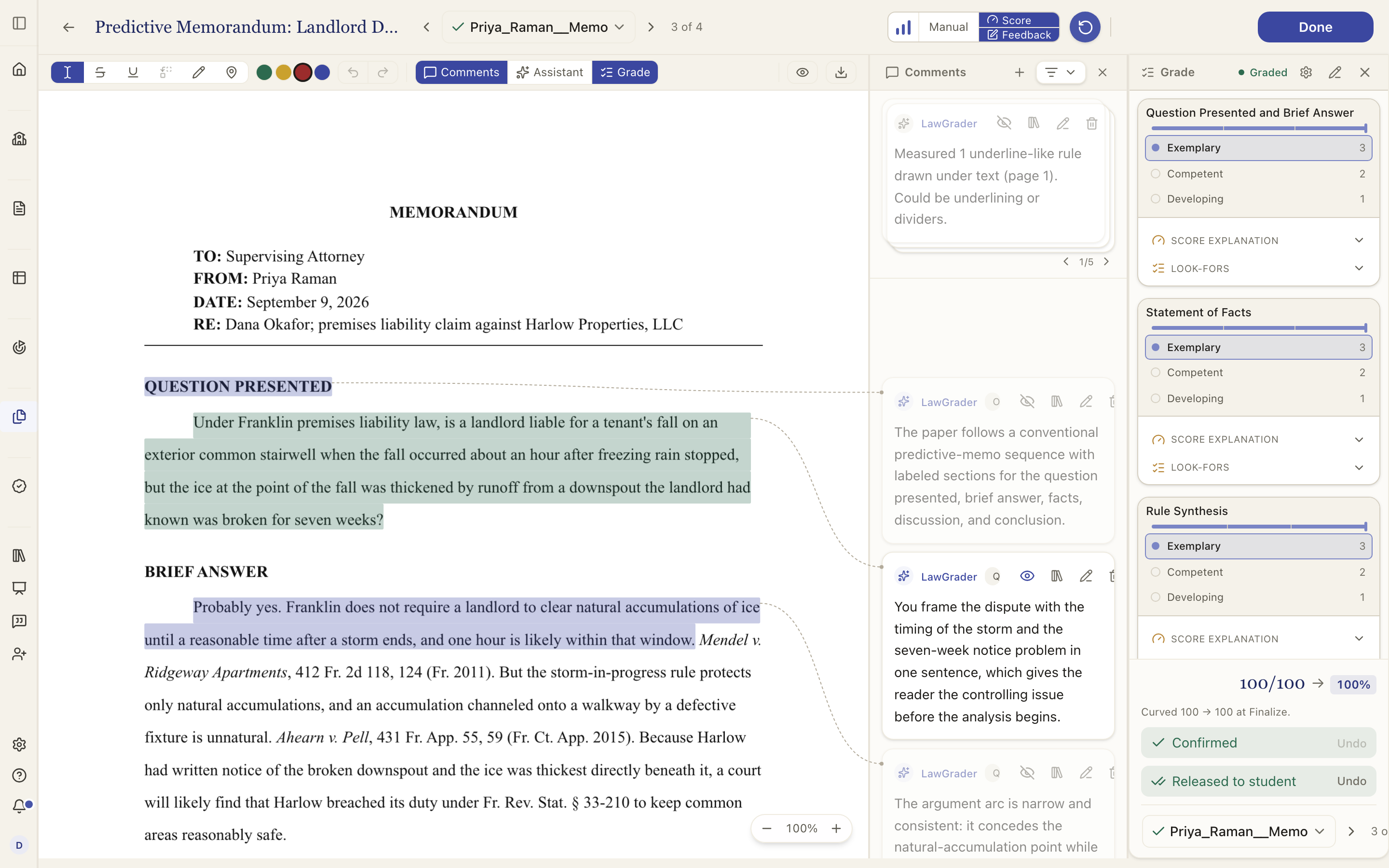
Task: Toggle visibility of argument arc comment
Action: [1027, 773]
